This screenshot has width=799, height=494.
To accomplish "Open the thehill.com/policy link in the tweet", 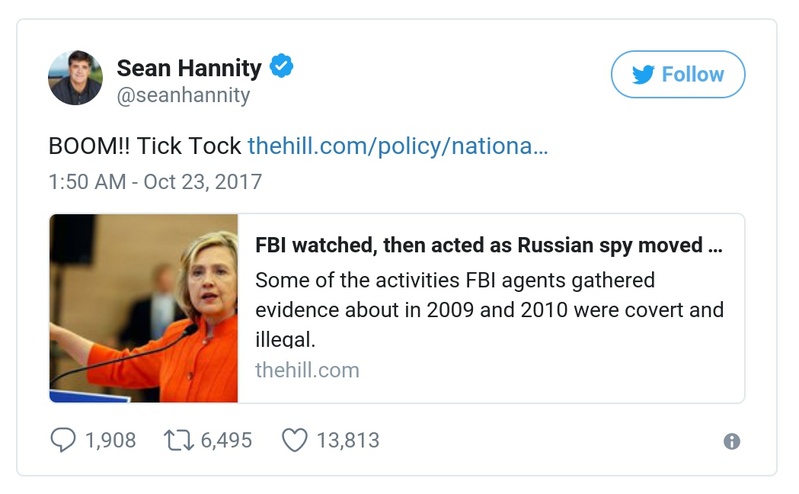I will (398, 146).
